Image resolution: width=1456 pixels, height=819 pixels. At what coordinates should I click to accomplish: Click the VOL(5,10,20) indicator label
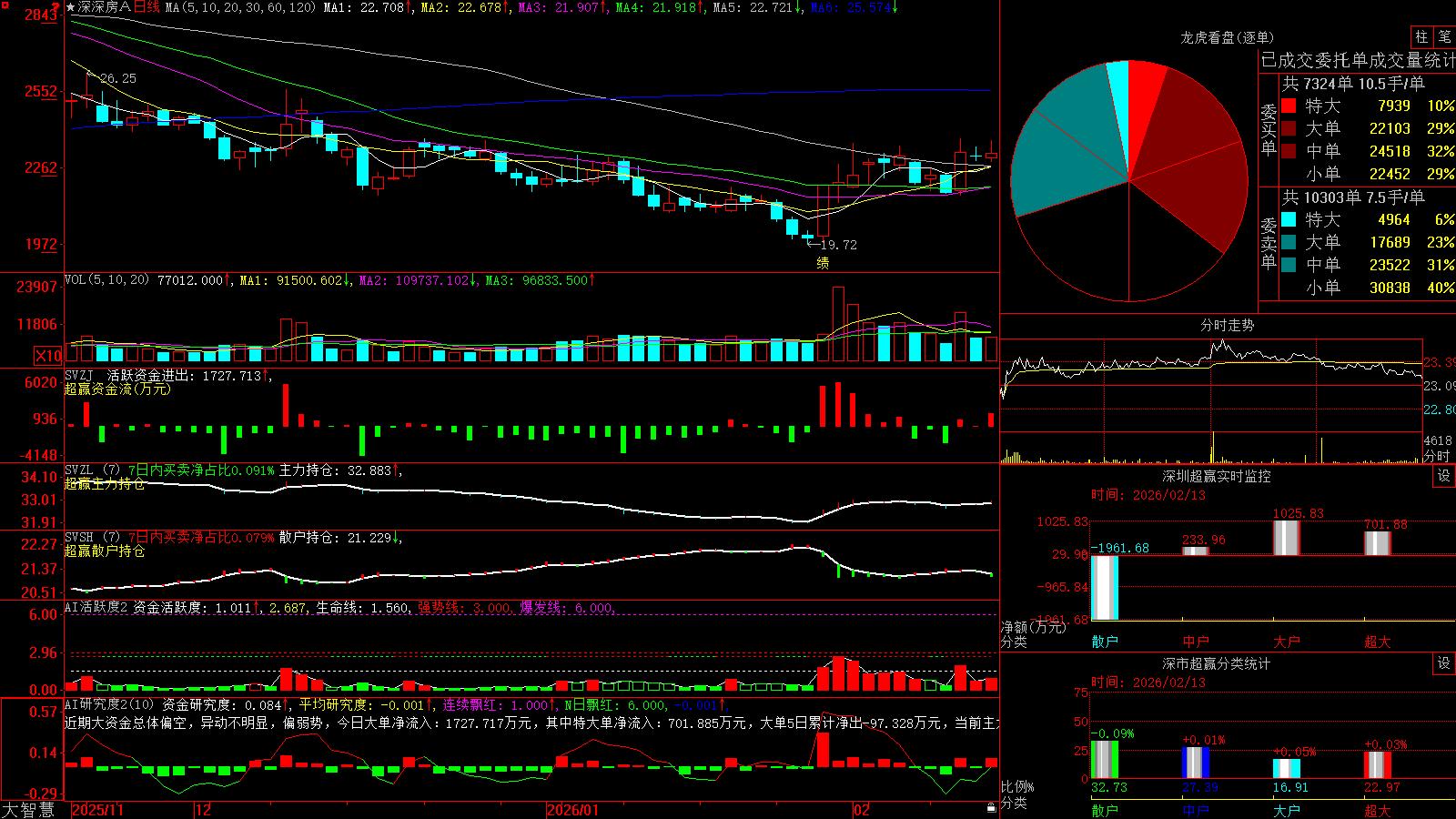(106, 280)
